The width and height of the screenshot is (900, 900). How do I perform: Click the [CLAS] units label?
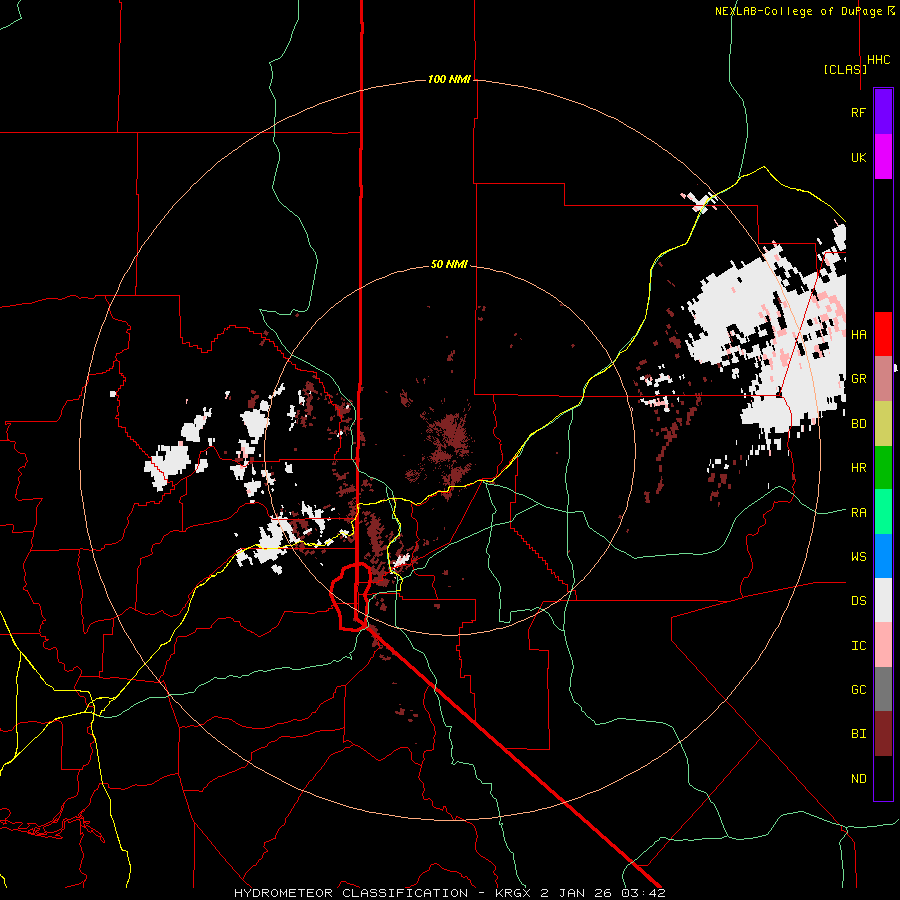tap(845, 70)
